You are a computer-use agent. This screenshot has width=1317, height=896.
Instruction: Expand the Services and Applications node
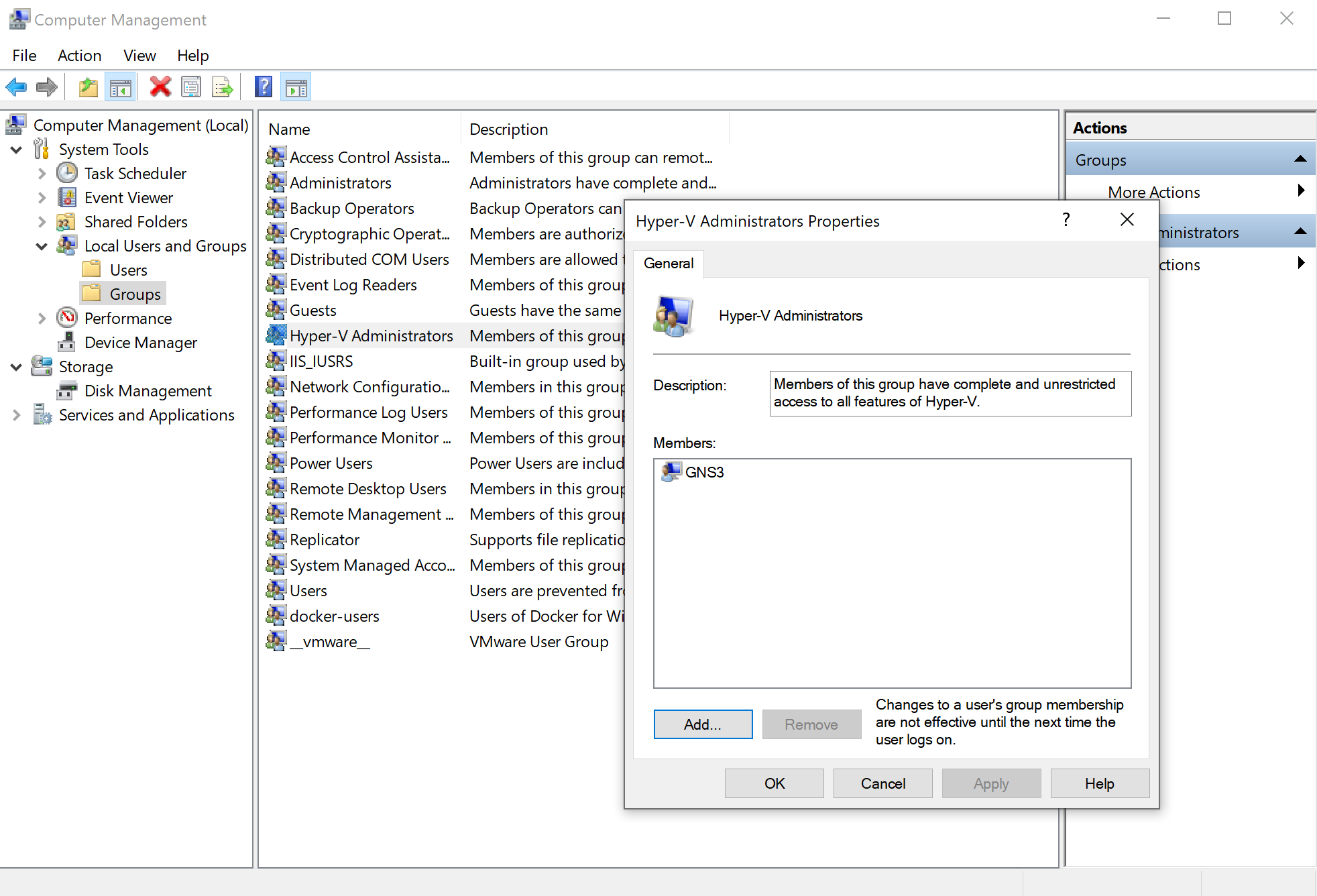(16, 414)
